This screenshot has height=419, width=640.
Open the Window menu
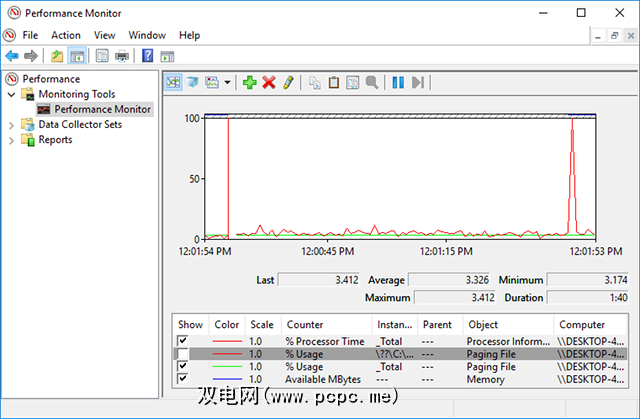click(147, 35)
